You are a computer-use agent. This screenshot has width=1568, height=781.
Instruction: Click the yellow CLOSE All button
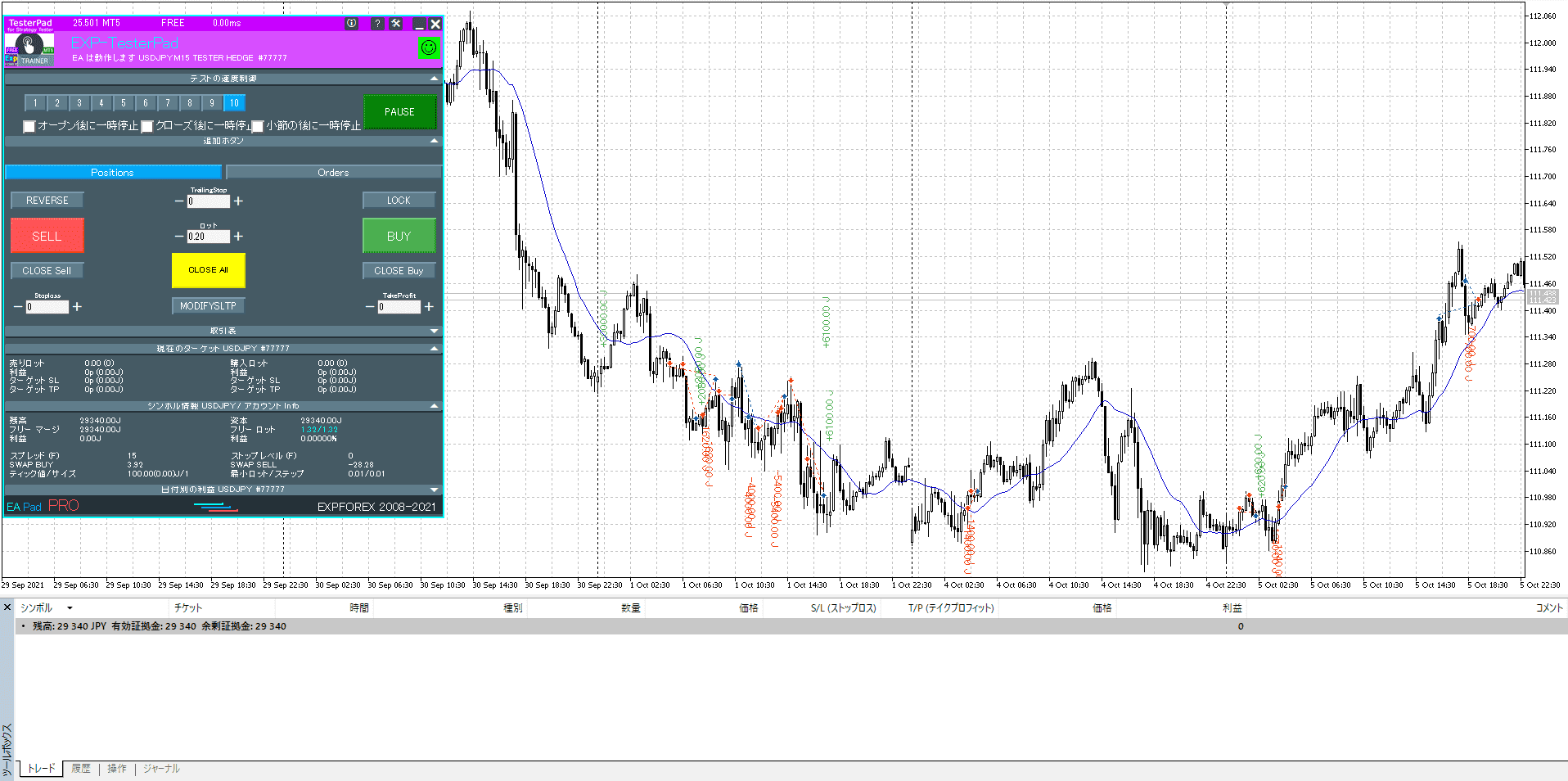tap(208, 270)
